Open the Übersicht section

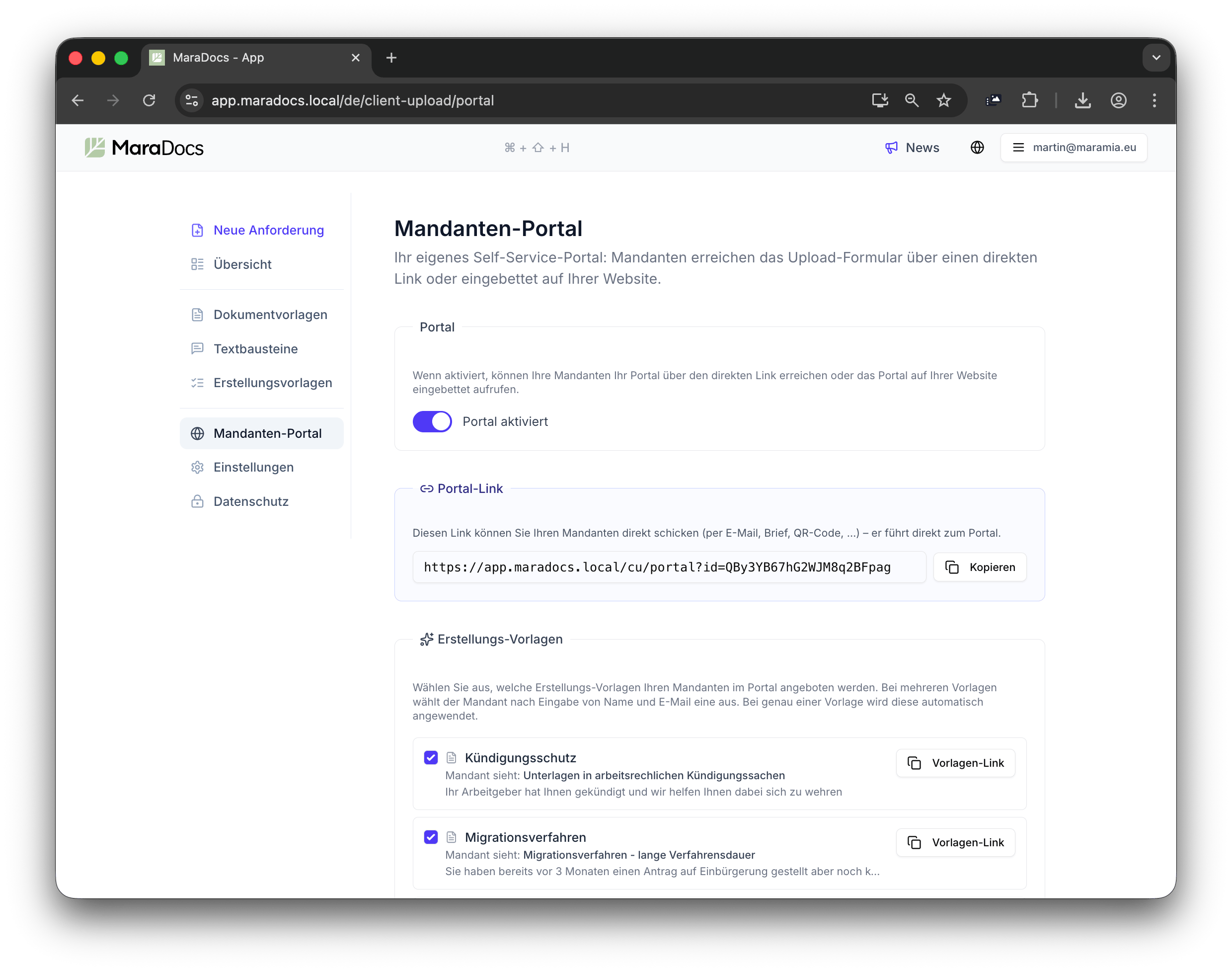[262, 264]
